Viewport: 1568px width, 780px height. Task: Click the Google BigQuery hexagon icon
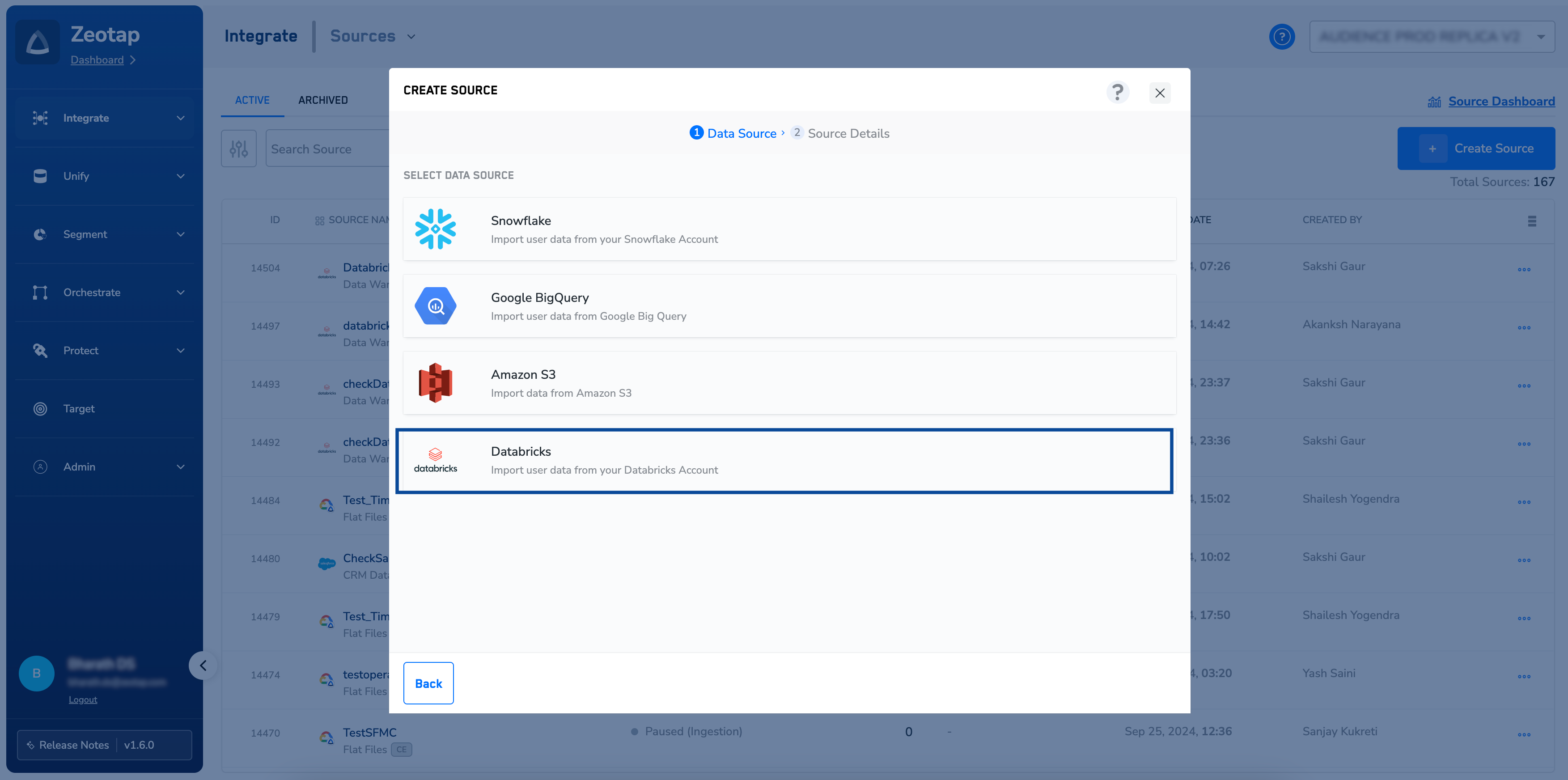point(435,305)
